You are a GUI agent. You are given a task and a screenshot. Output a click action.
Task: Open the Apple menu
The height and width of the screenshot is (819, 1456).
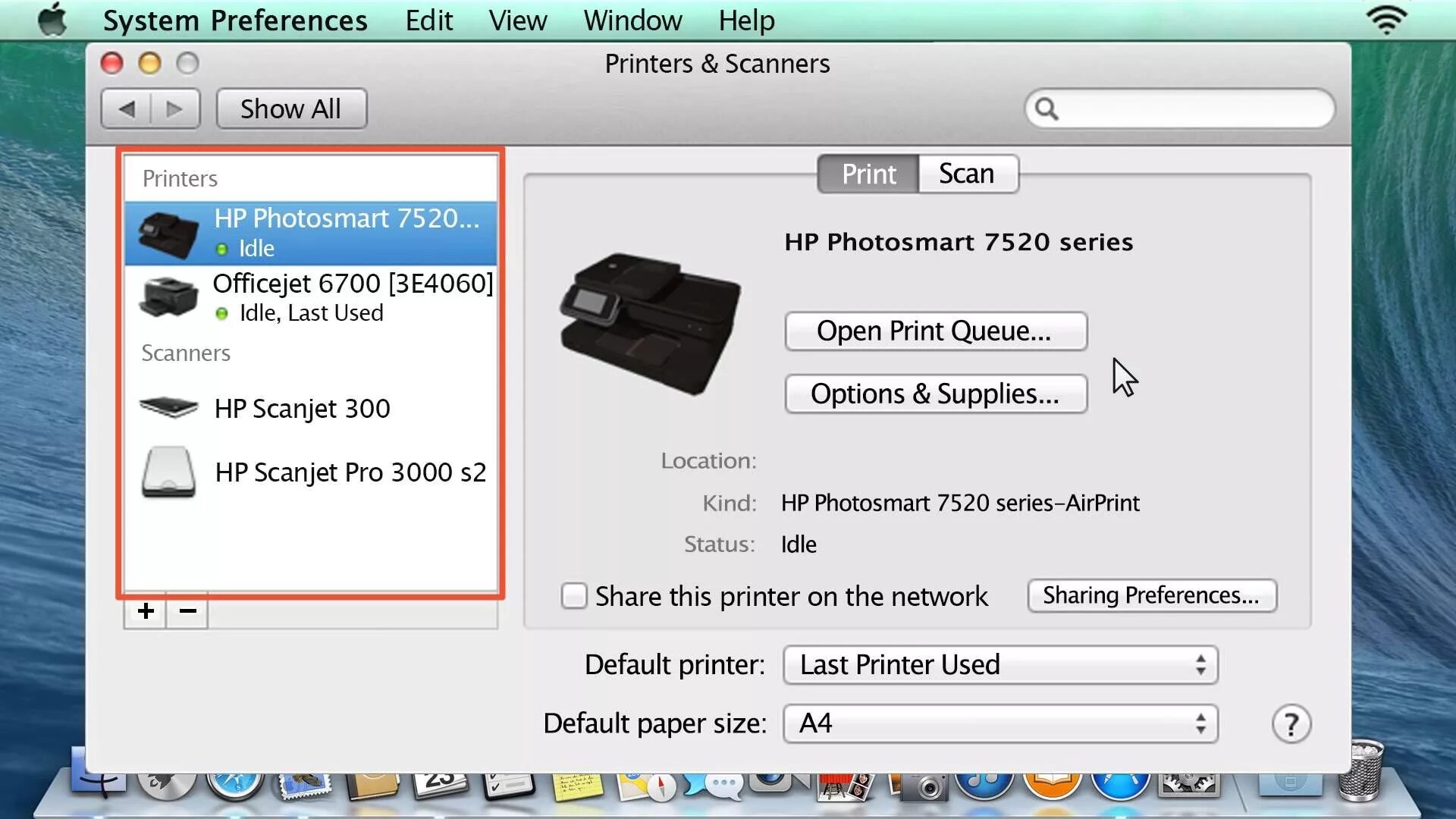tap(52, 20)
